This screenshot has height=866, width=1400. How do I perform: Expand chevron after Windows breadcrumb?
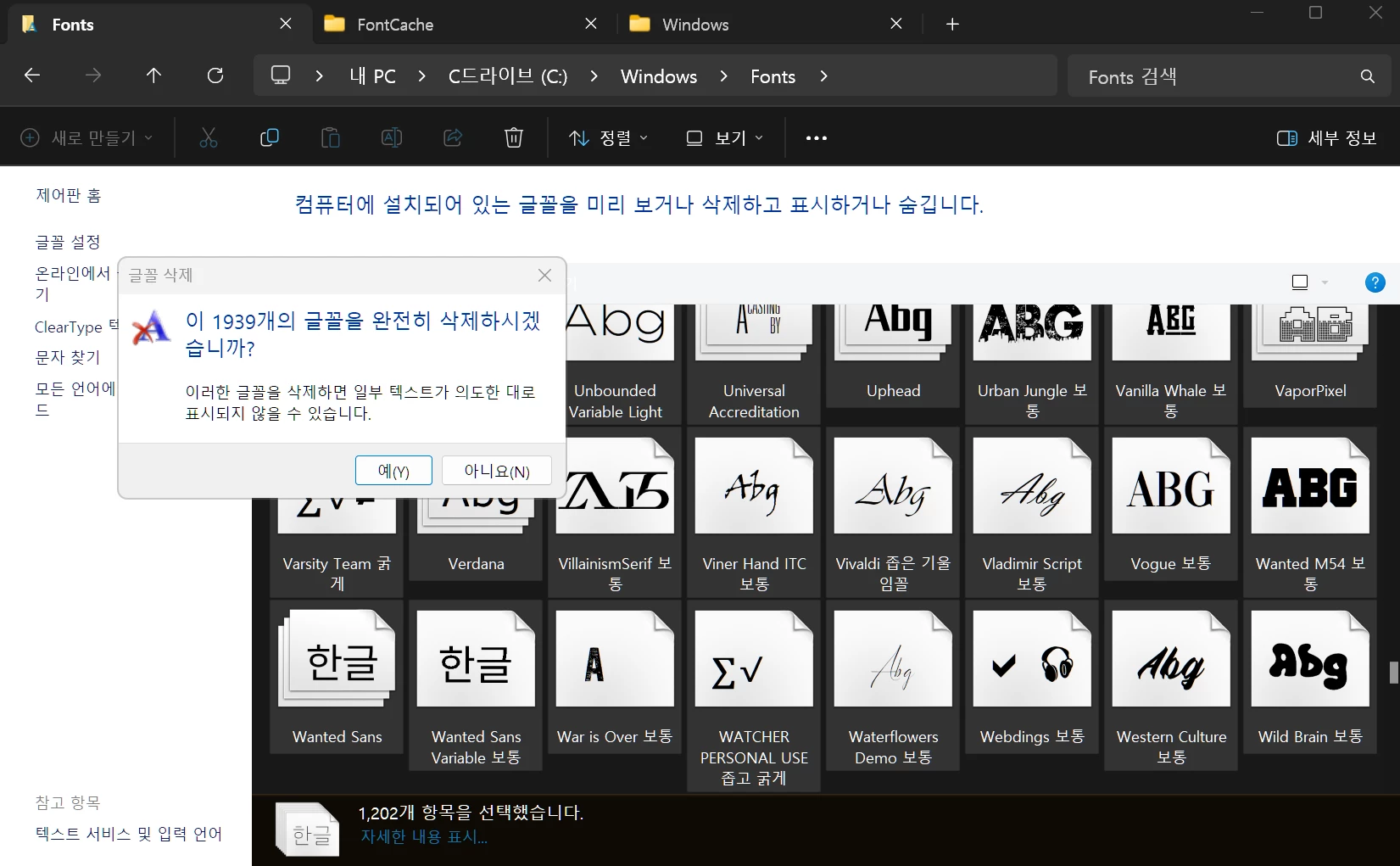(x=723, y=76)
